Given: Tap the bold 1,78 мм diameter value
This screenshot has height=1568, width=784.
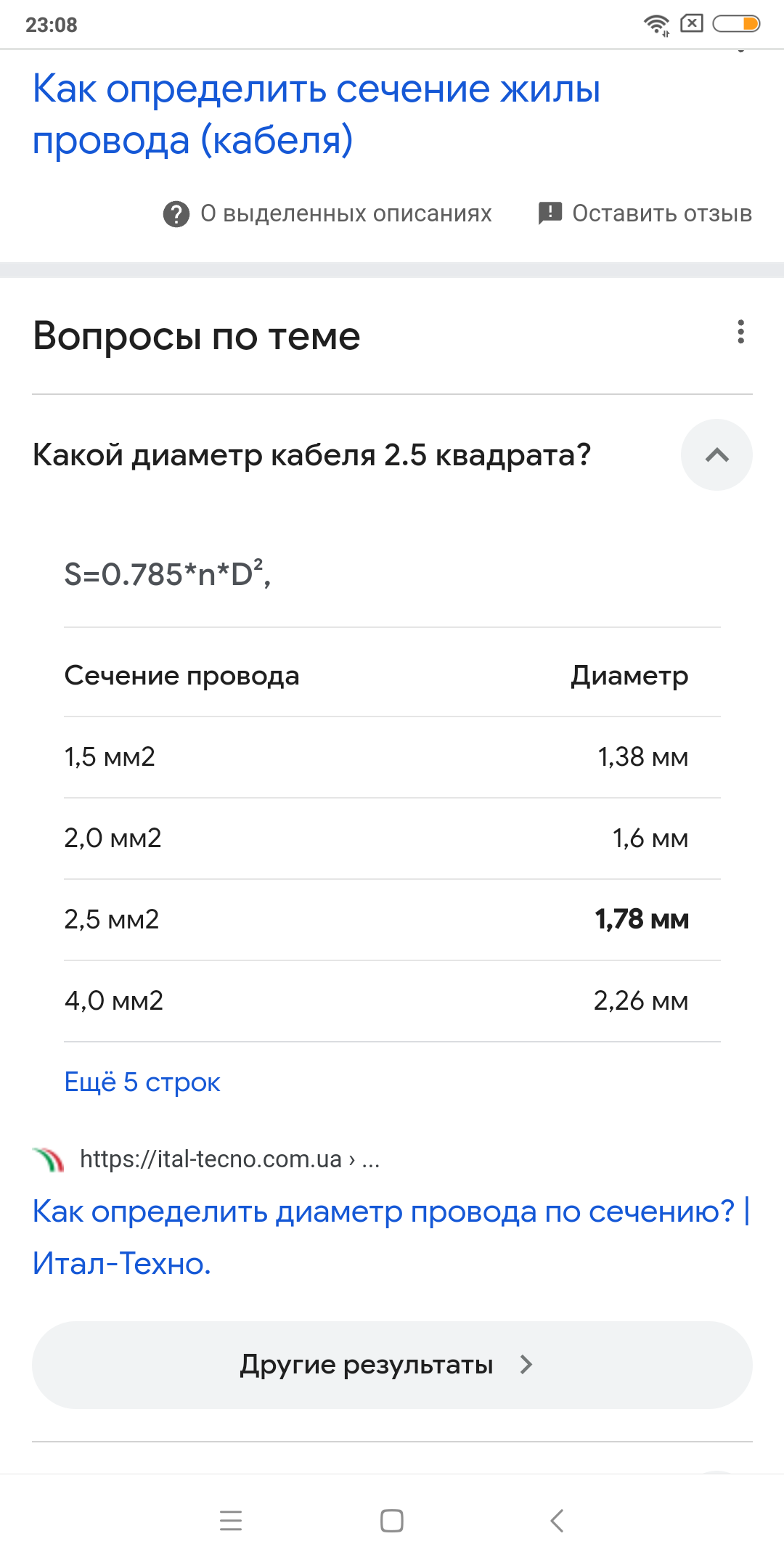Looking at the screenshot, I should pos(642,920).
